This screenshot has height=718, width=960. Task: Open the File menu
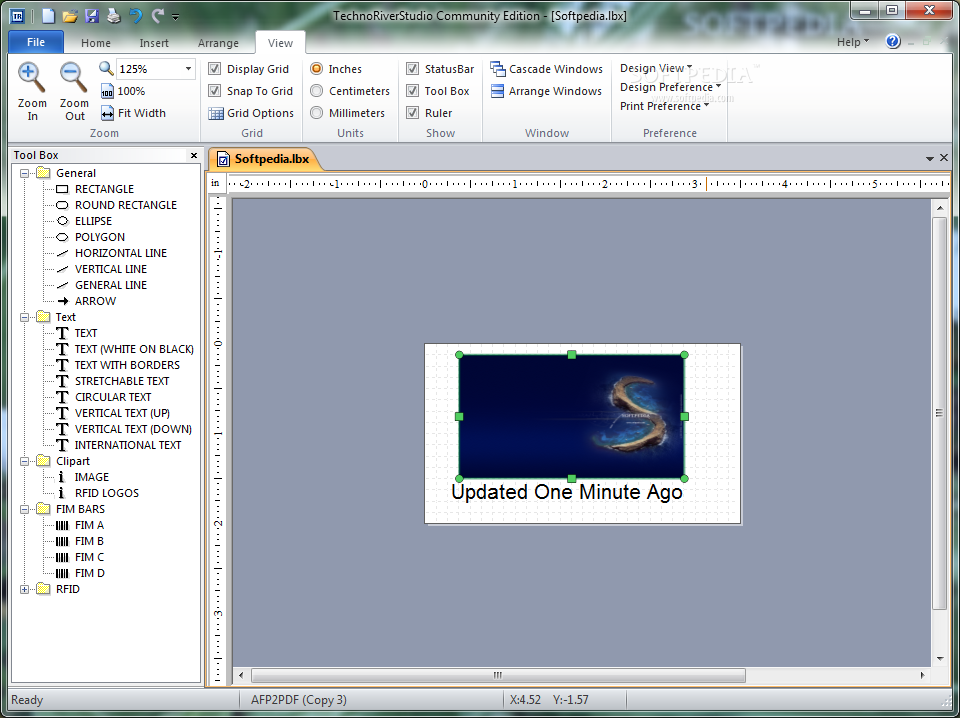point(36,42)
